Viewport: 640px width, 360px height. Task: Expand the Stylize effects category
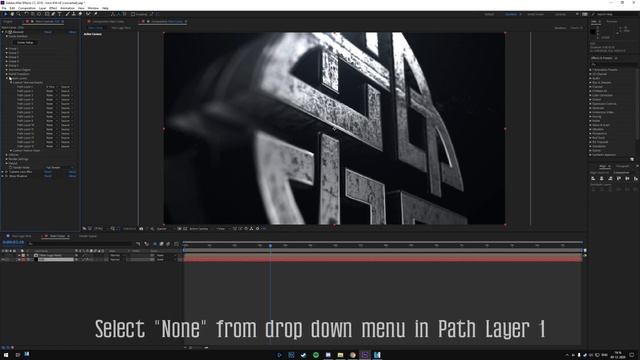(590, 150)
